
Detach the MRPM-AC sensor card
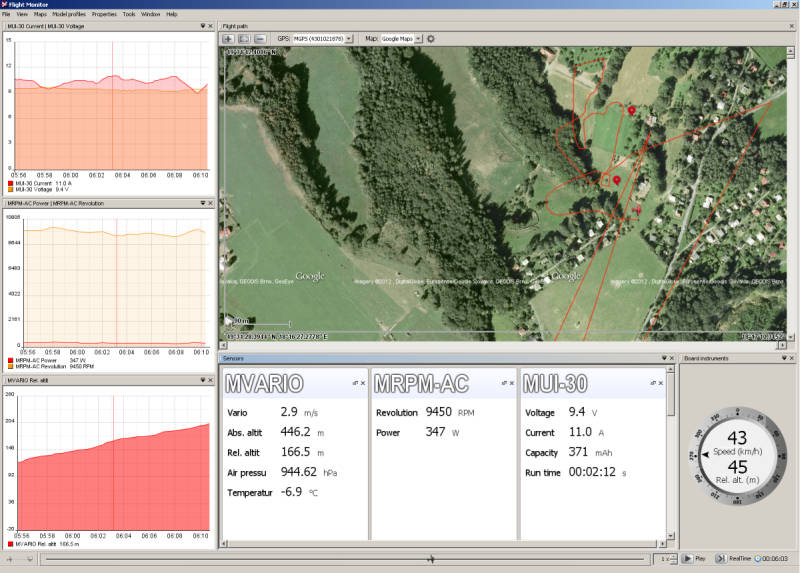(504, 383)
